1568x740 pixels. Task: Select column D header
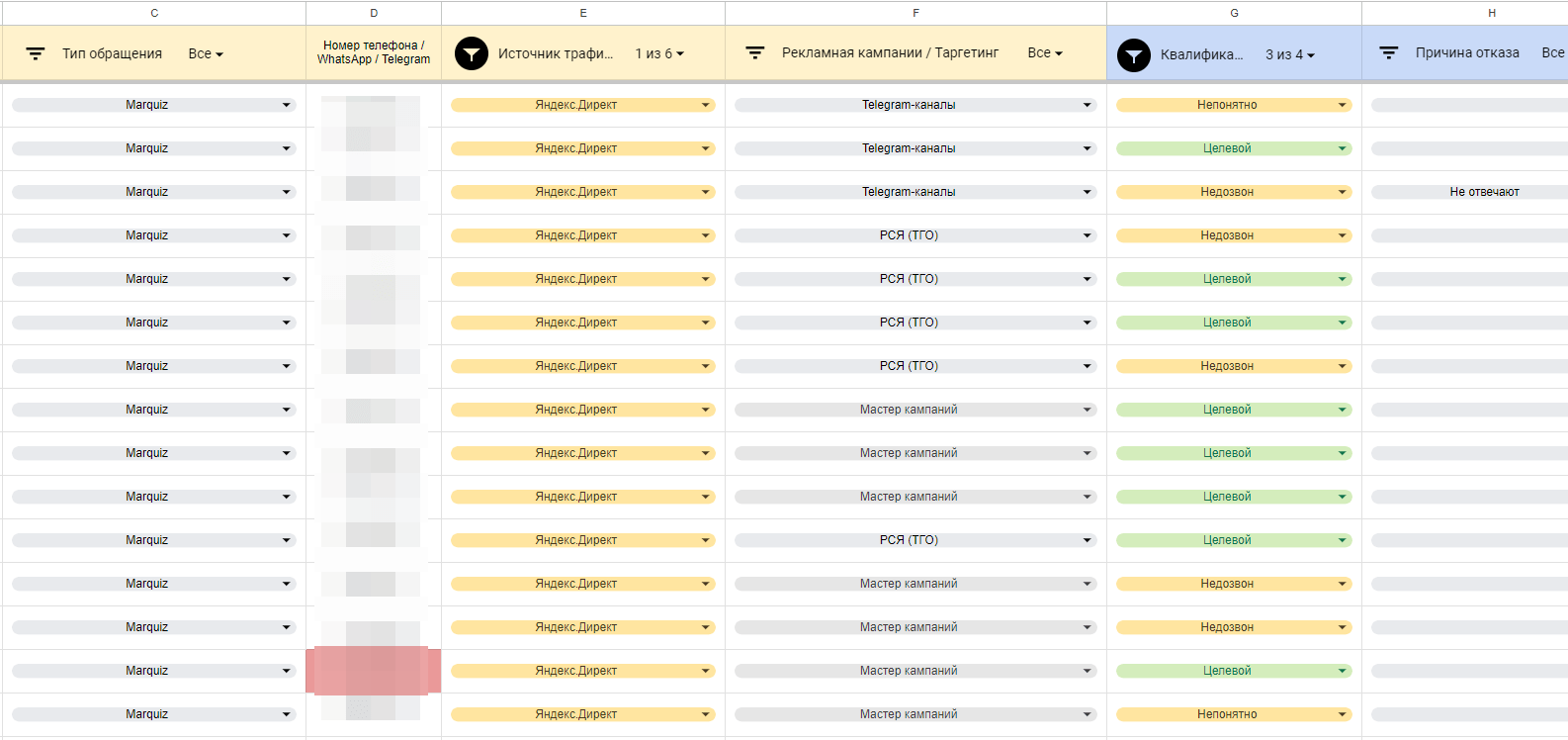pos(374,13)
